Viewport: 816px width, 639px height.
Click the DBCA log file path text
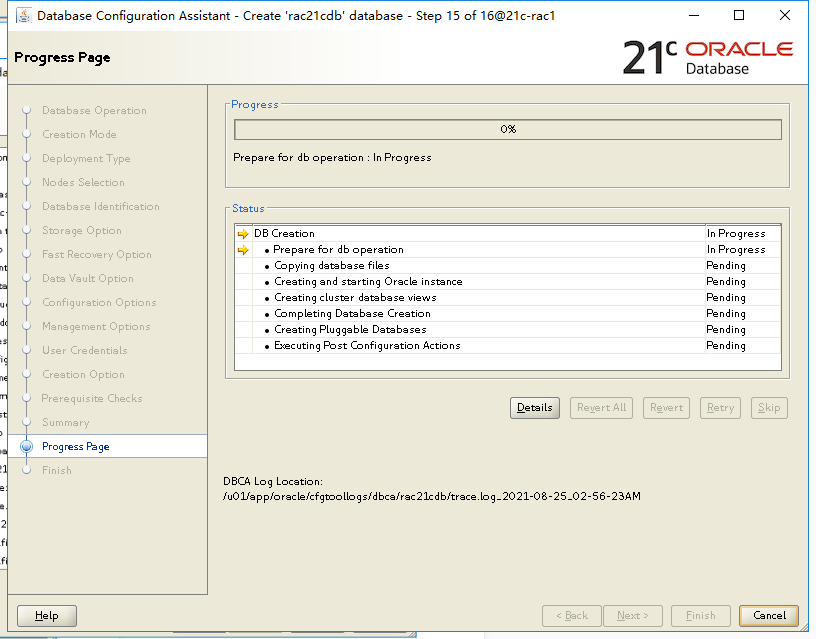[431, 496]
